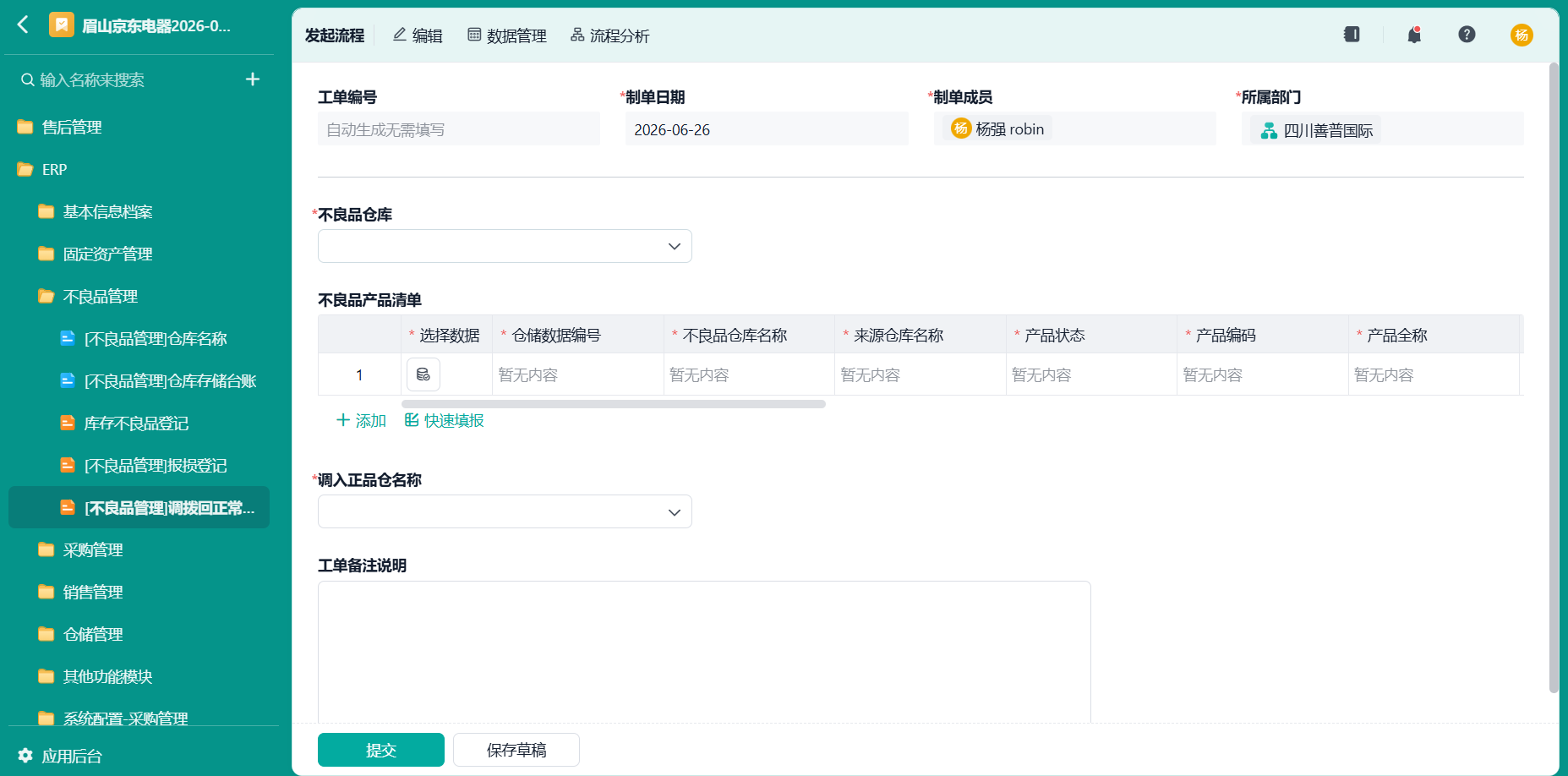Expand the 调入正品仓名称 dropdown
This screenshot has height=776, width=1568.
point(505,511)
